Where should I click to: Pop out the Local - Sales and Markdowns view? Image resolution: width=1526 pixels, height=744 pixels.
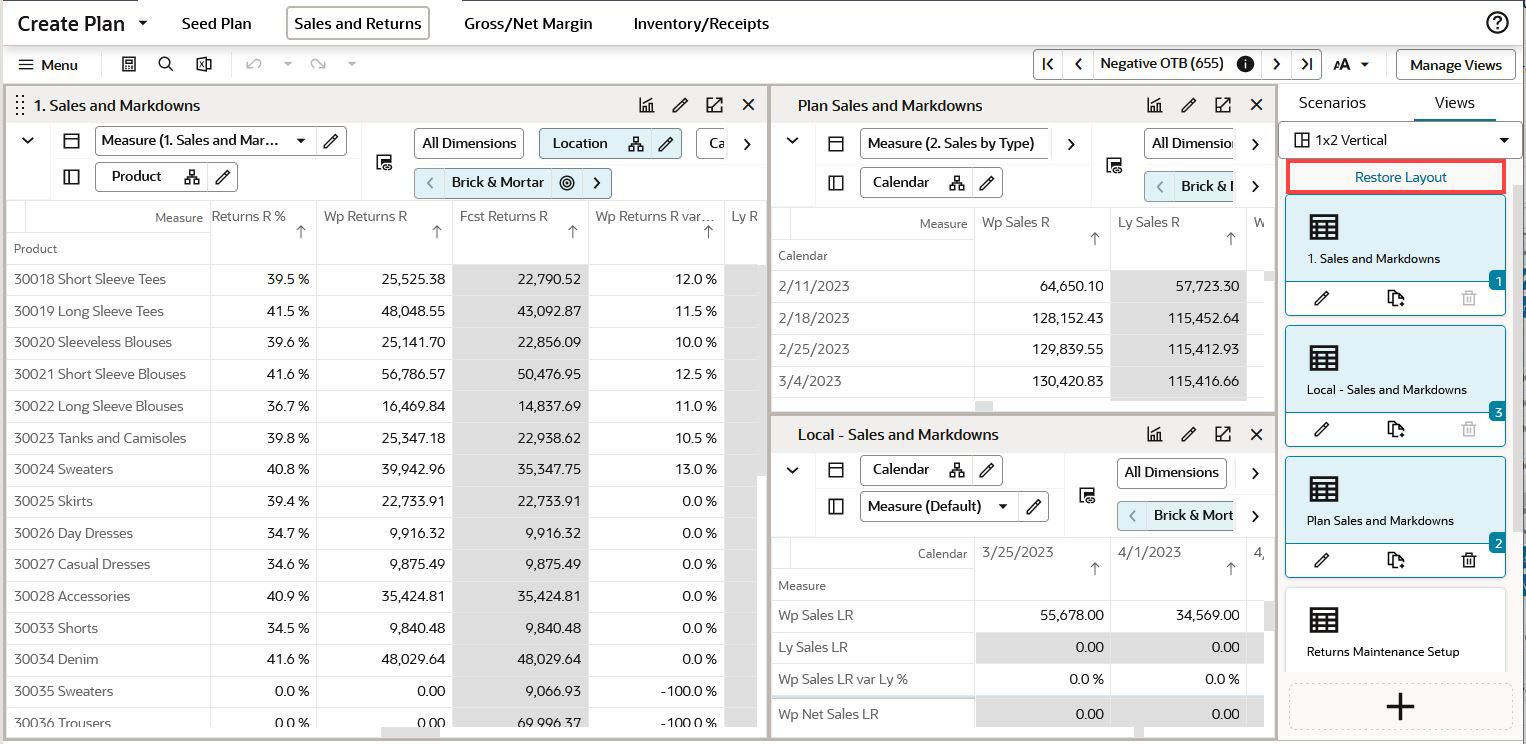(1223, 434)
